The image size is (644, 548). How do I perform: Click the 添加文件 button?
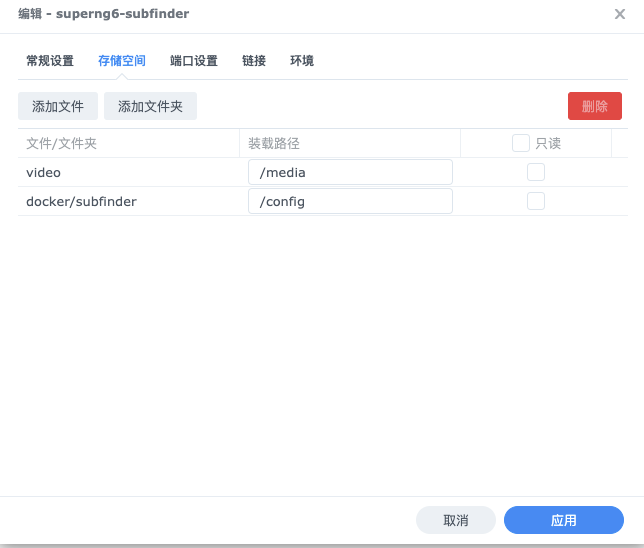[x=58, y=106]
